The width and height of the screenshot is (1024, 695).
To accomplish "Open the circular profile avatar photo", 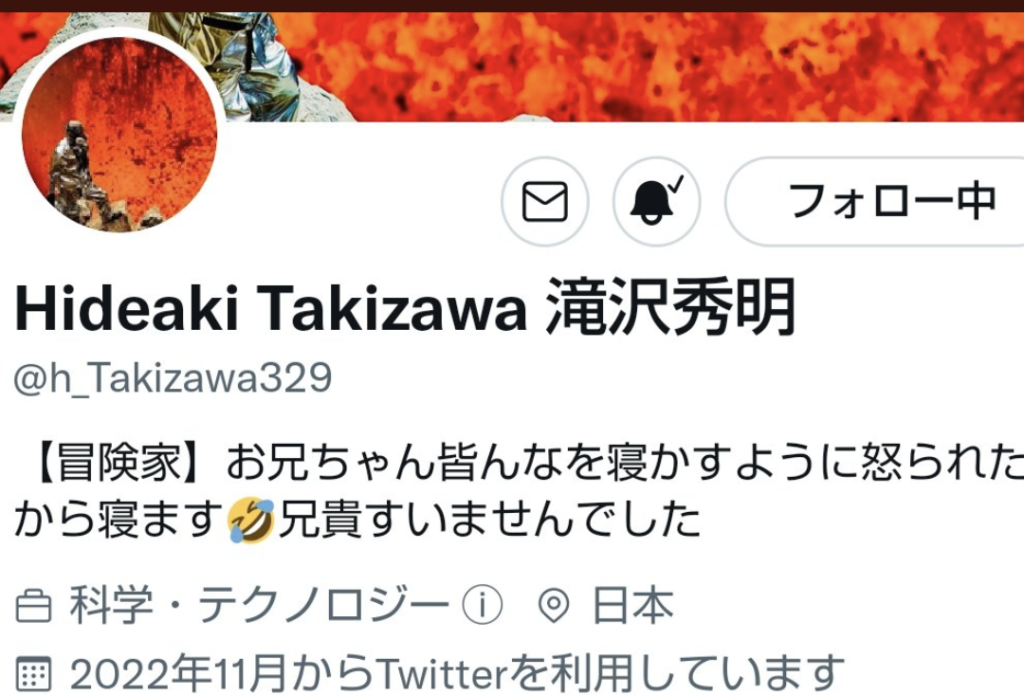I will 120,134.
